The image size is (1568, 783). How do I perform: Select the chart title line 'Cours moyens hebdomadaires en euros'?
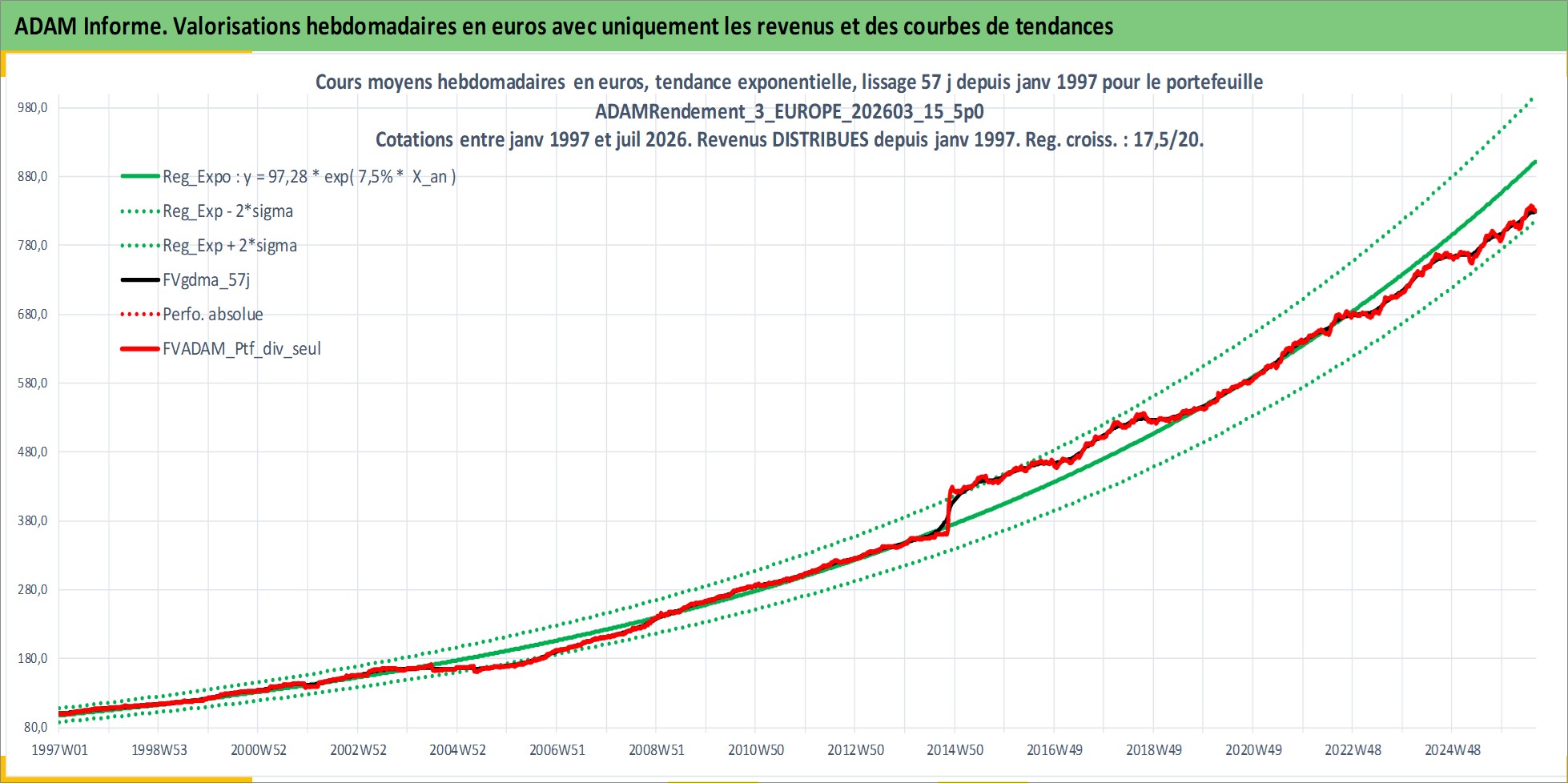click(x=789, y=82)
